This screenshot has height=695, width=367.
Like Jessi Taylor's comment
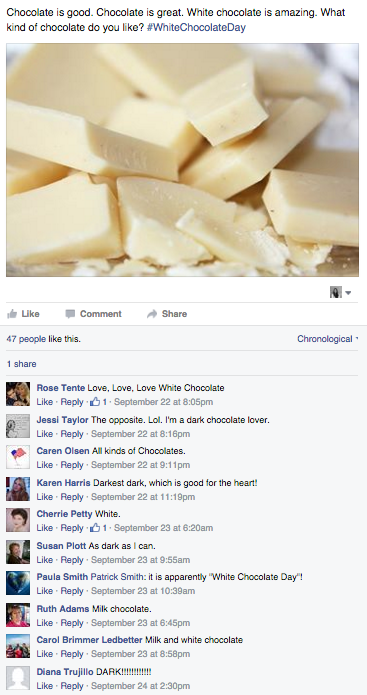click(x=45, y=434)
